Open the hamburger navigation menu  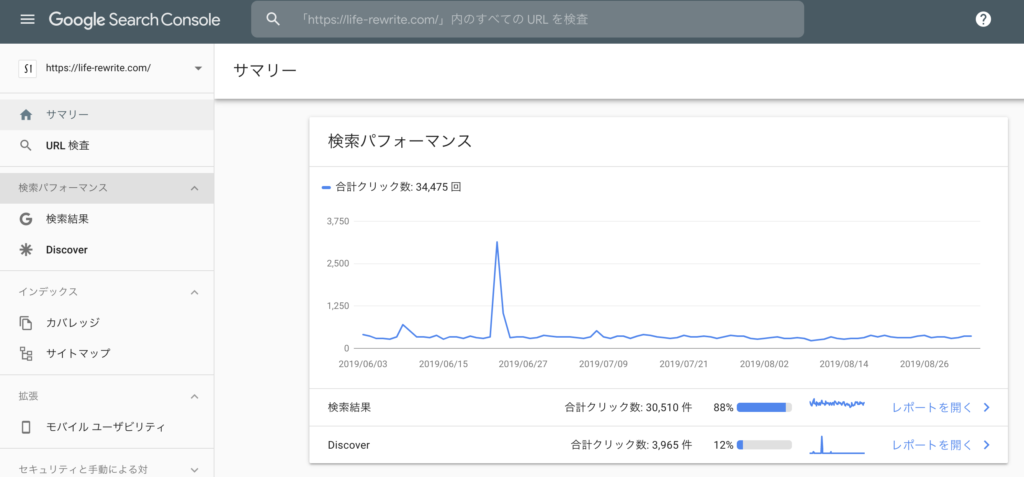[27, 19]
